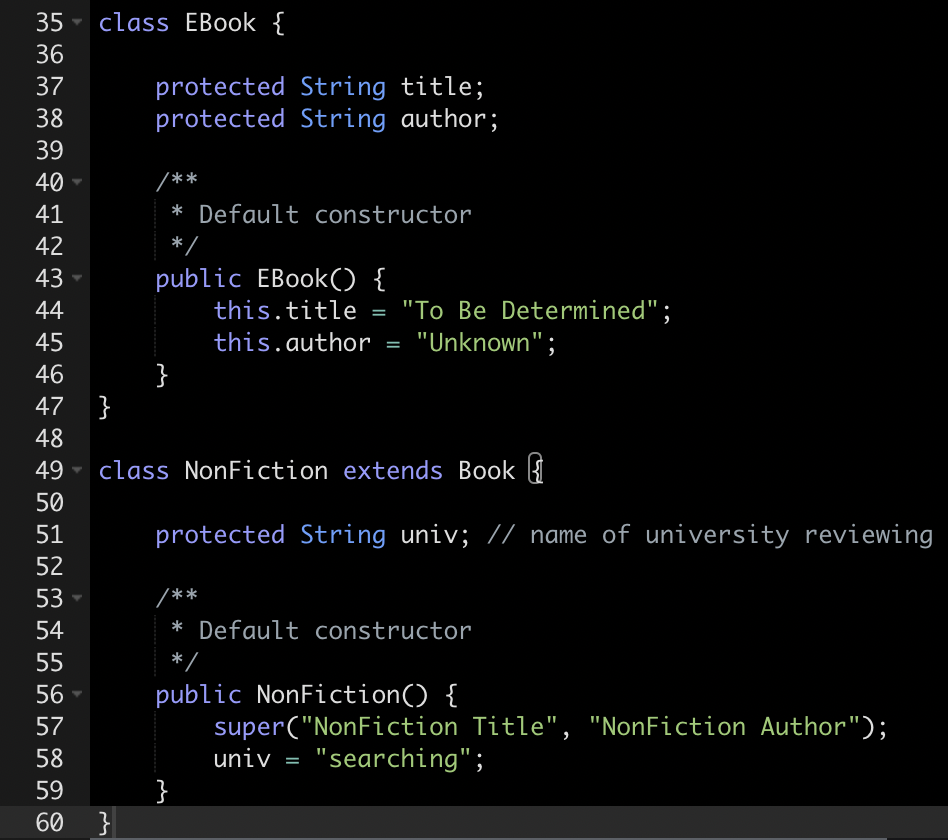Image resolution: width=948 pixels, height=840 pixels.
Task: Collapse the NonFiction class fold arrow
Action: click(x=77, y=470)
